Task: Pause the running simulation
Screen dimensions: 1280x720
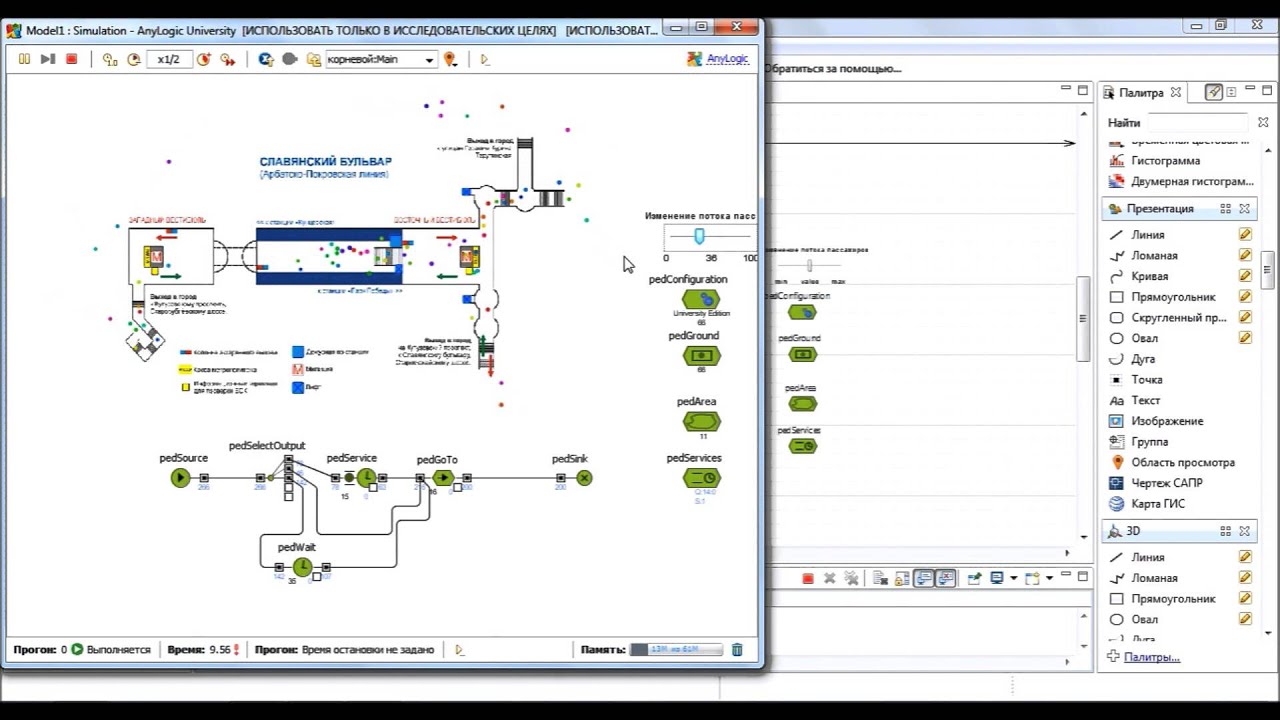Action: point(24,60)
